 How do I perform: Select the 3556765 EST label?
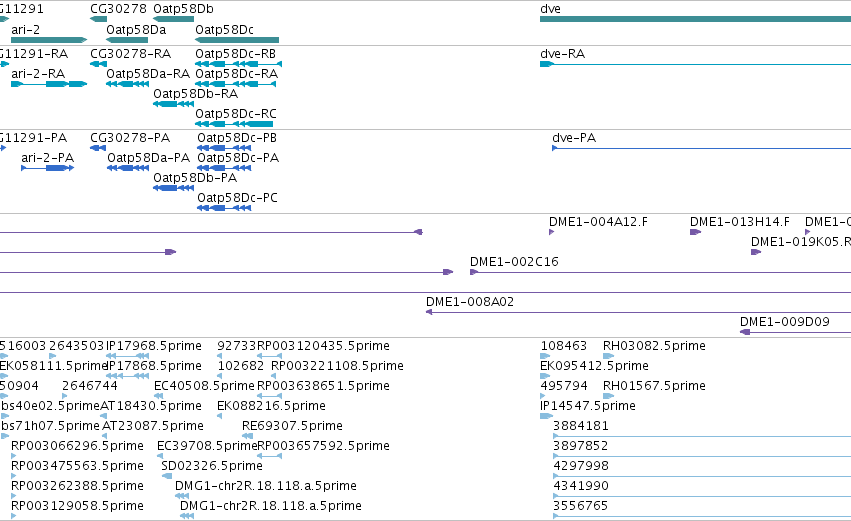581,506
